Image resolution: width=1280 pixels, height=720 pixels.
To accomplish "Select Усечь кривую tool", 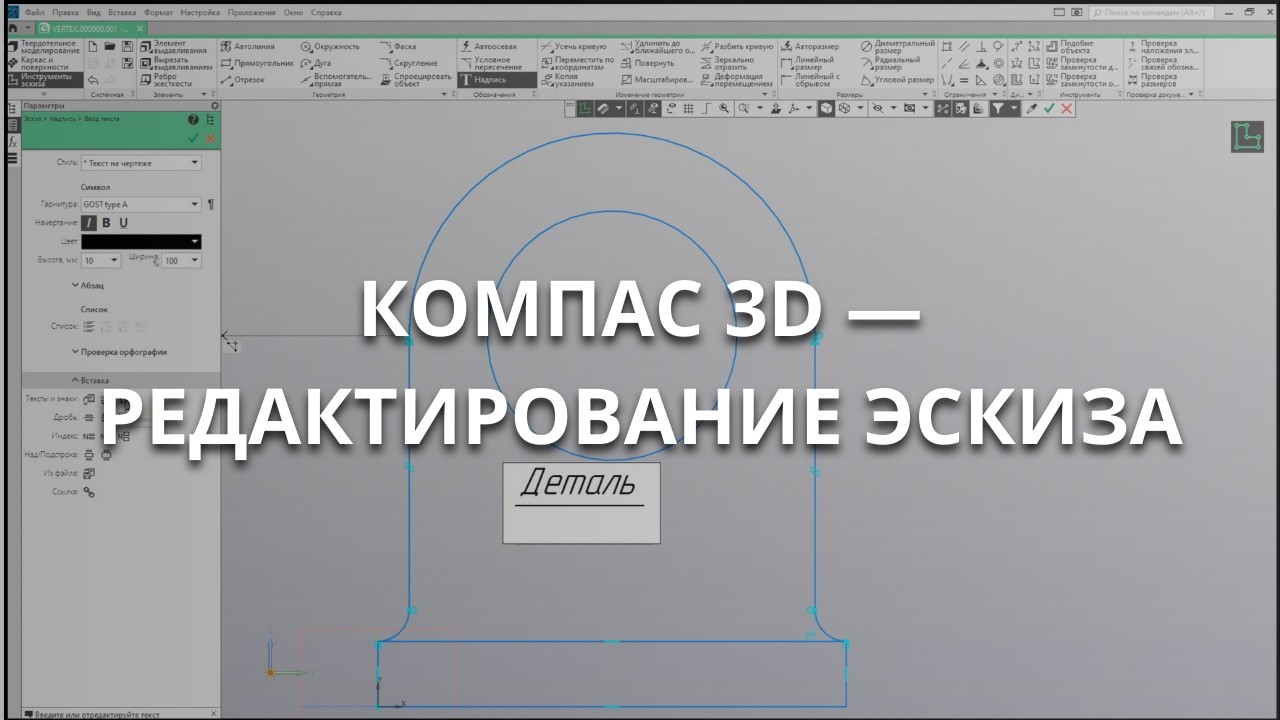I will (573, 46).
